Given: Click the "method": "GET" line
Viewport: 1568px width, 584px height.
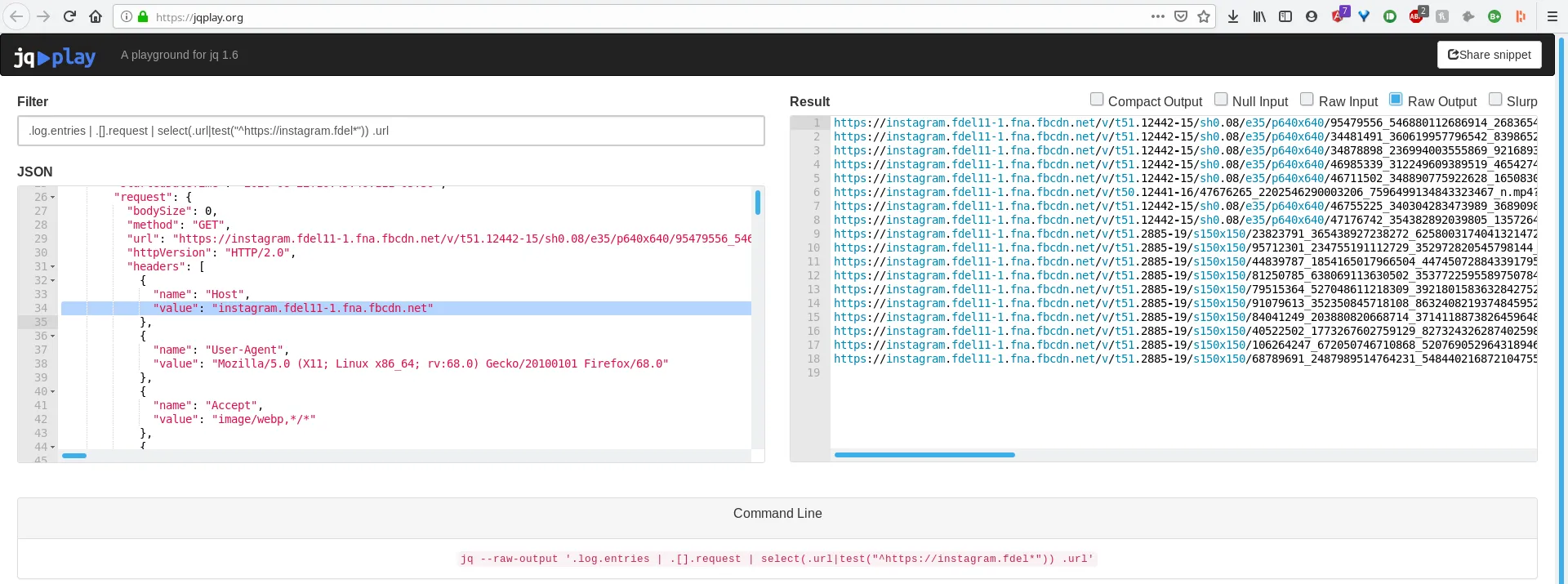Looking at the screenshot, I should click(178, 225).
